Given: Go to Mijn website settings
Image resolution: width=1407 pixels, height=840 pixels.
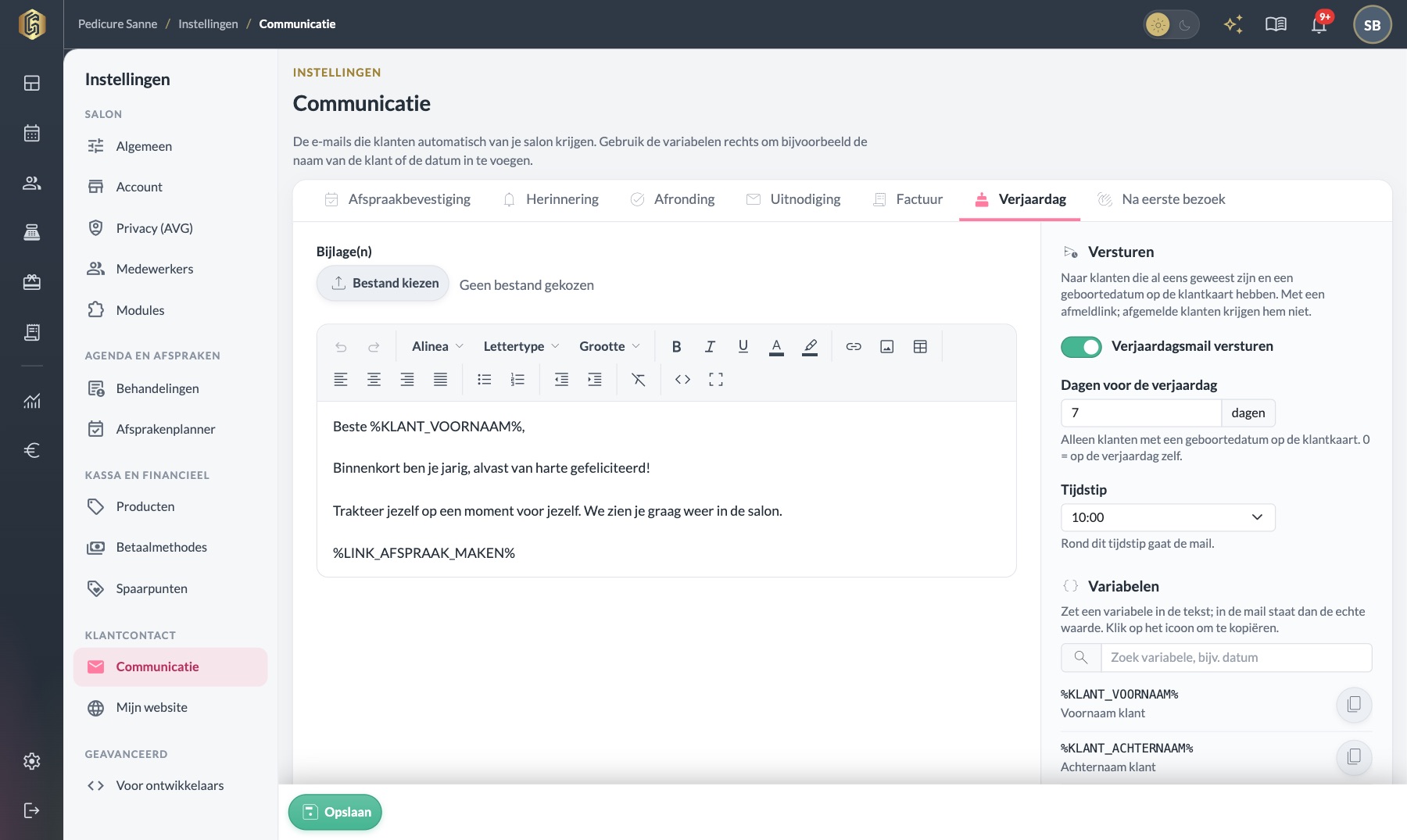Looking at the screenshot, I should click(x=170, y=707).
